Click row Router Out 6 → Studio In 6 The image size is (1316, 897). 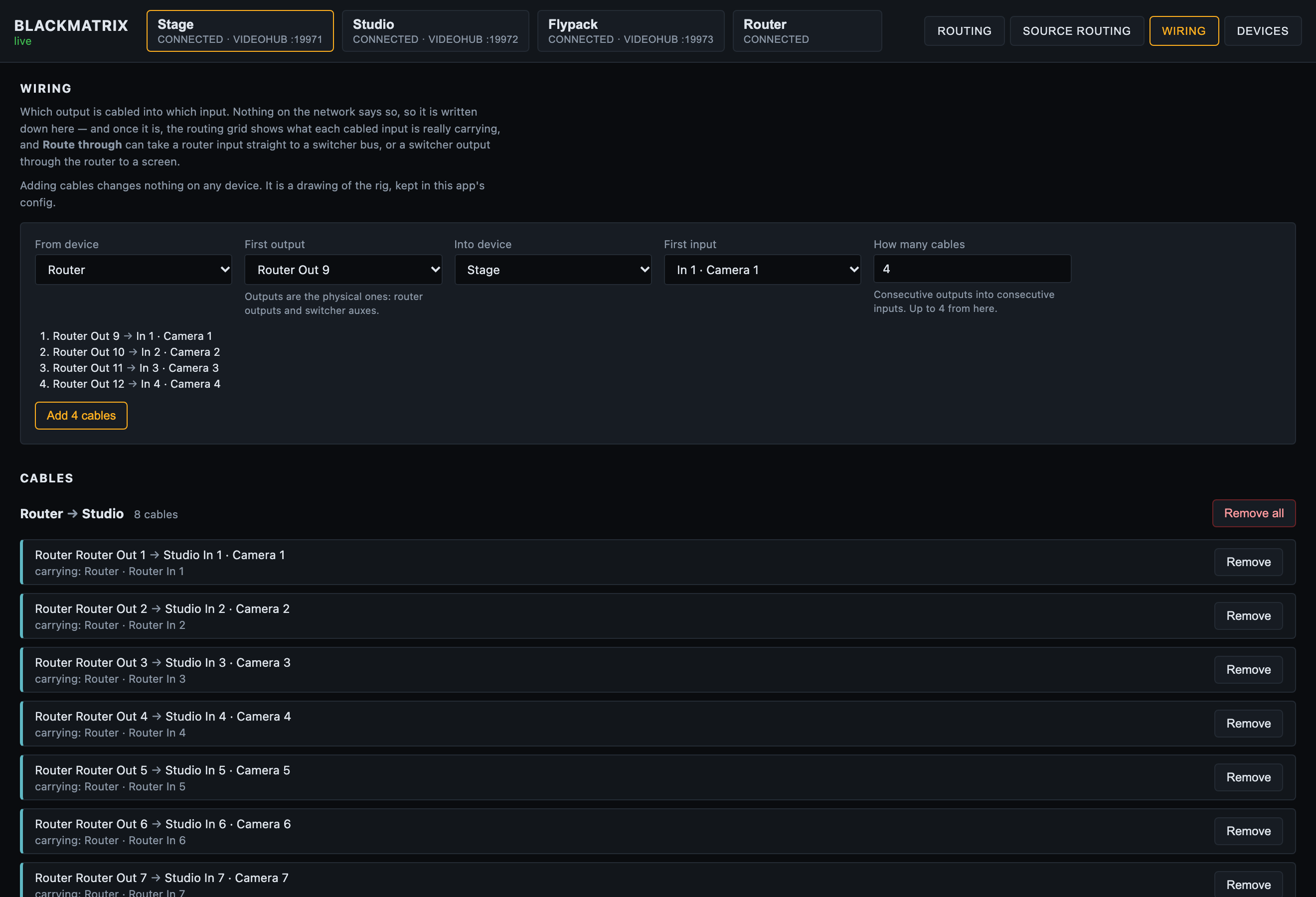click(x=658, y=830)
